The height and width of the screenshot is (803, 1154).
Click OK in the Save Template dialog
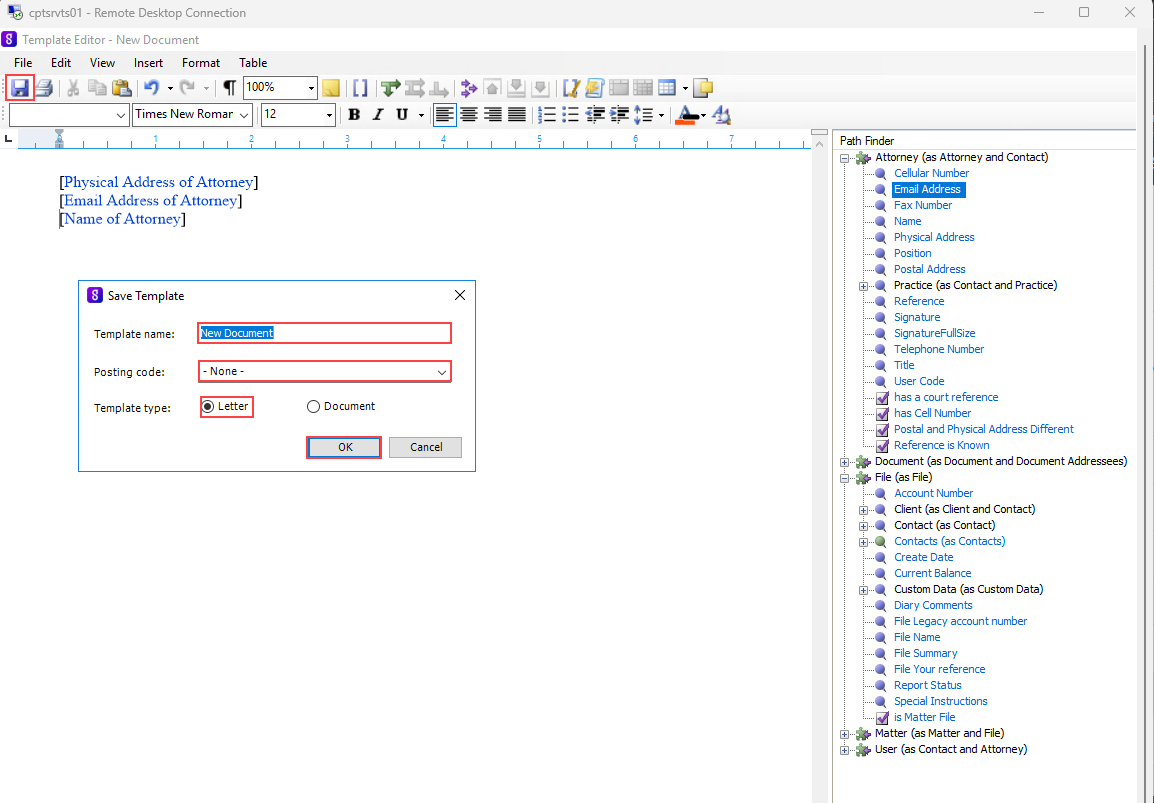coord(344,447)
